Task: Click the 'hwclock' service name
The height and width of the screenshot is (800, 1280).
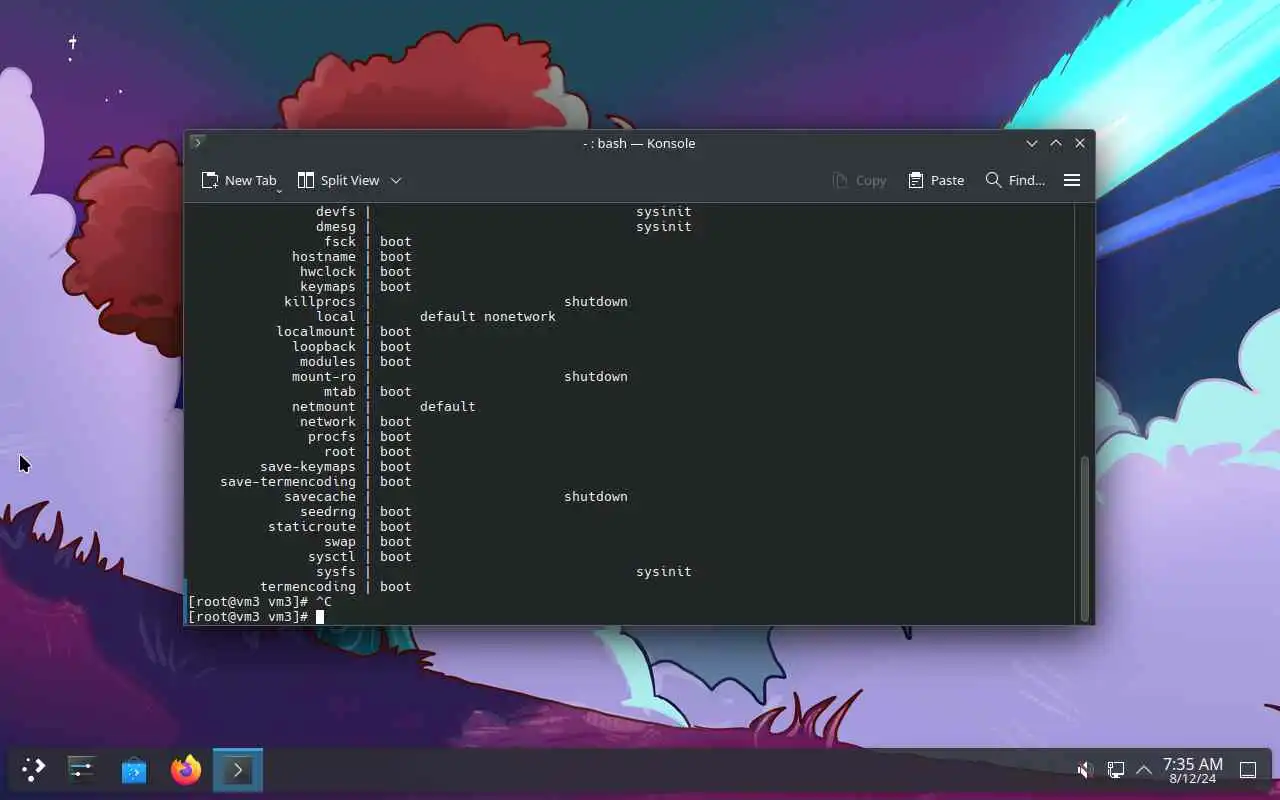Action: point(328,271)
